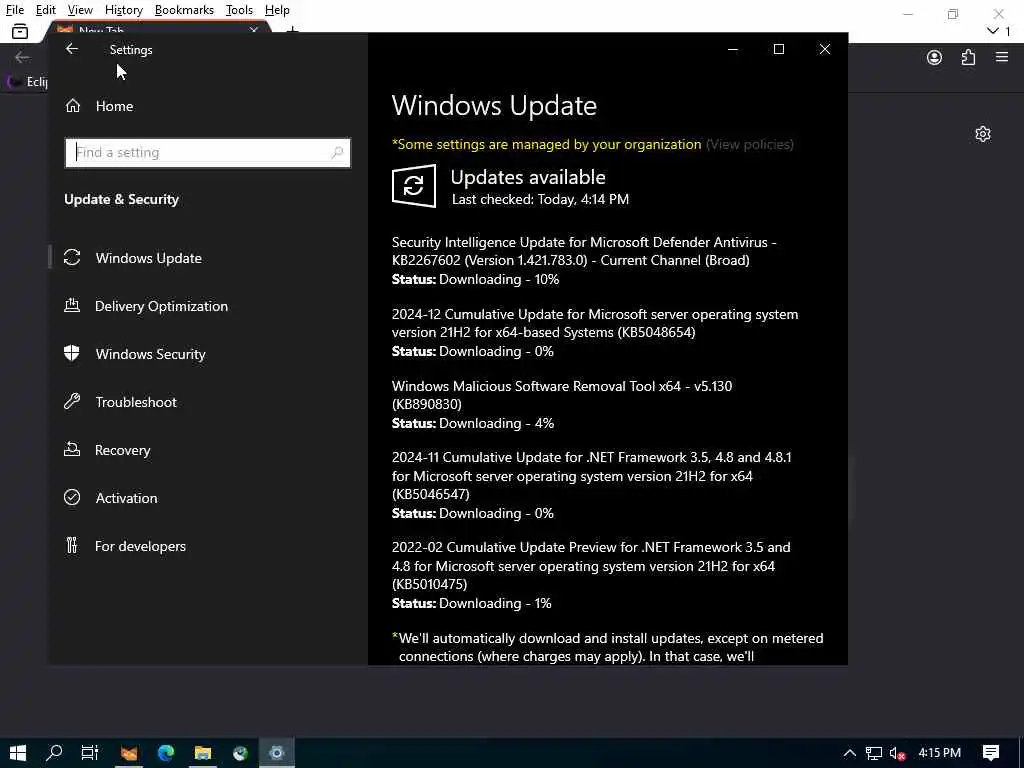
Task: Launch Microsoft Edge from the taskbar
Action: tap(166, 753)
